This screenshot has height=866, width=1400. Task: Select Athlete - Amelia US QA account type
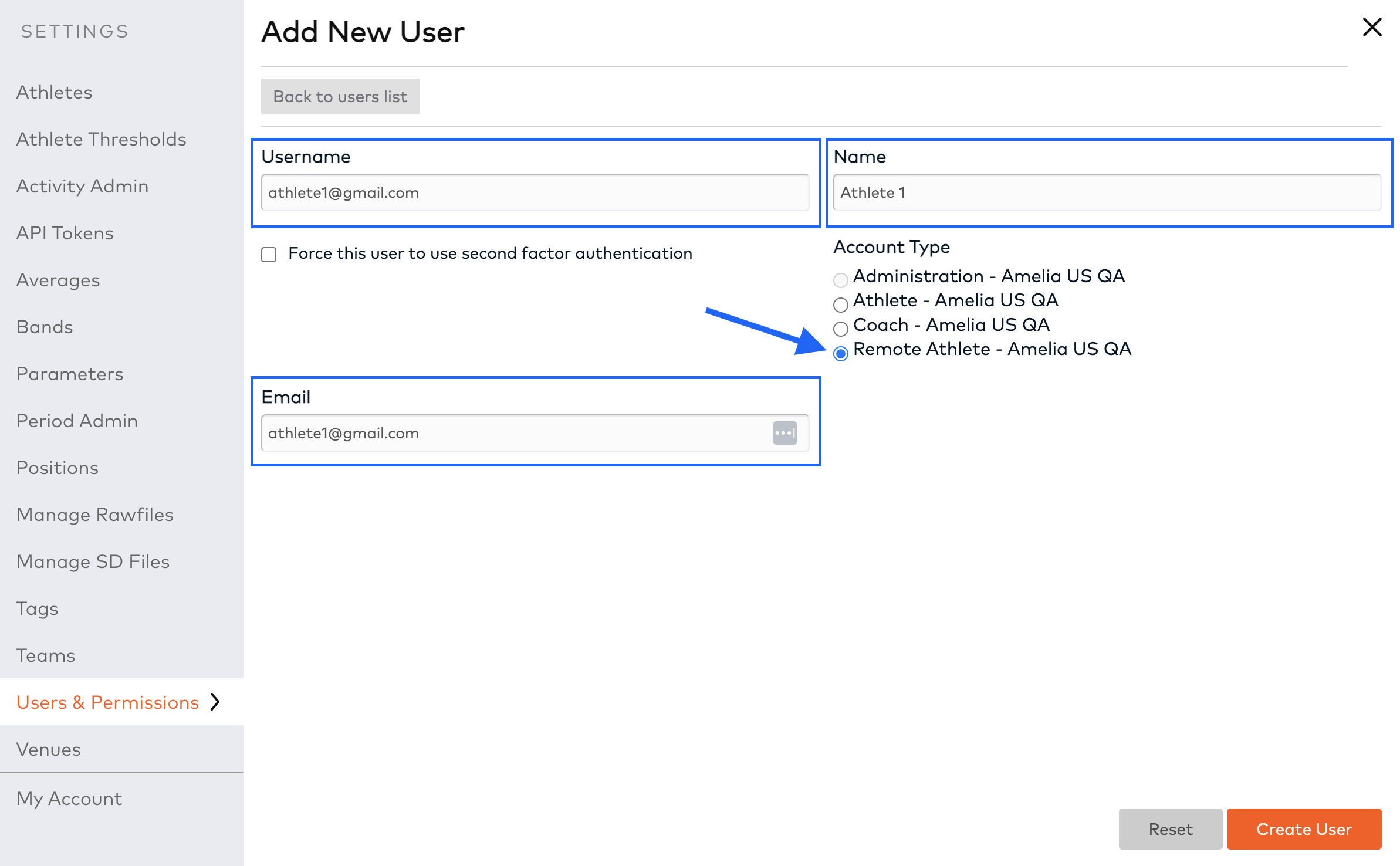(x=840, y=305)
